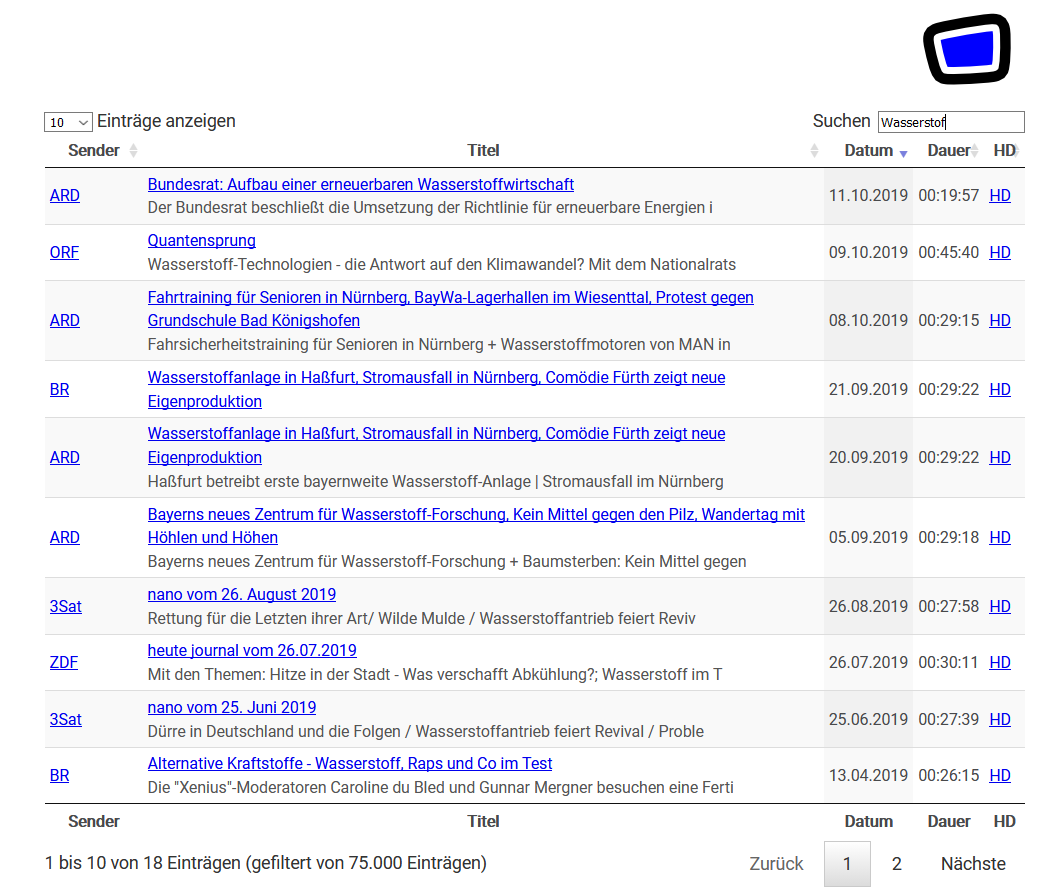Open ARD sender link for 05.09.2019 row
Screen dimensions: 1063x887
point(64,537)
